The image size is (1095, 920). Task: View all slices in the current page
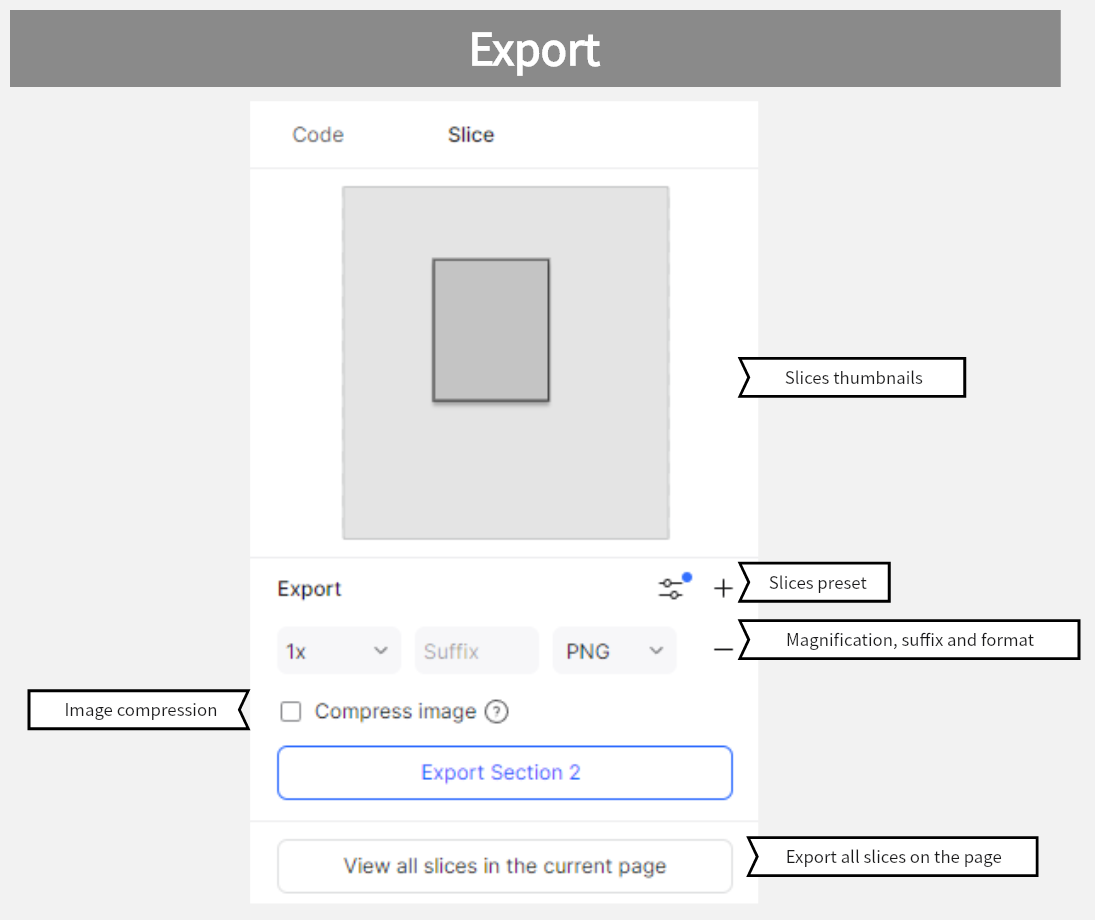pos(504,866)
